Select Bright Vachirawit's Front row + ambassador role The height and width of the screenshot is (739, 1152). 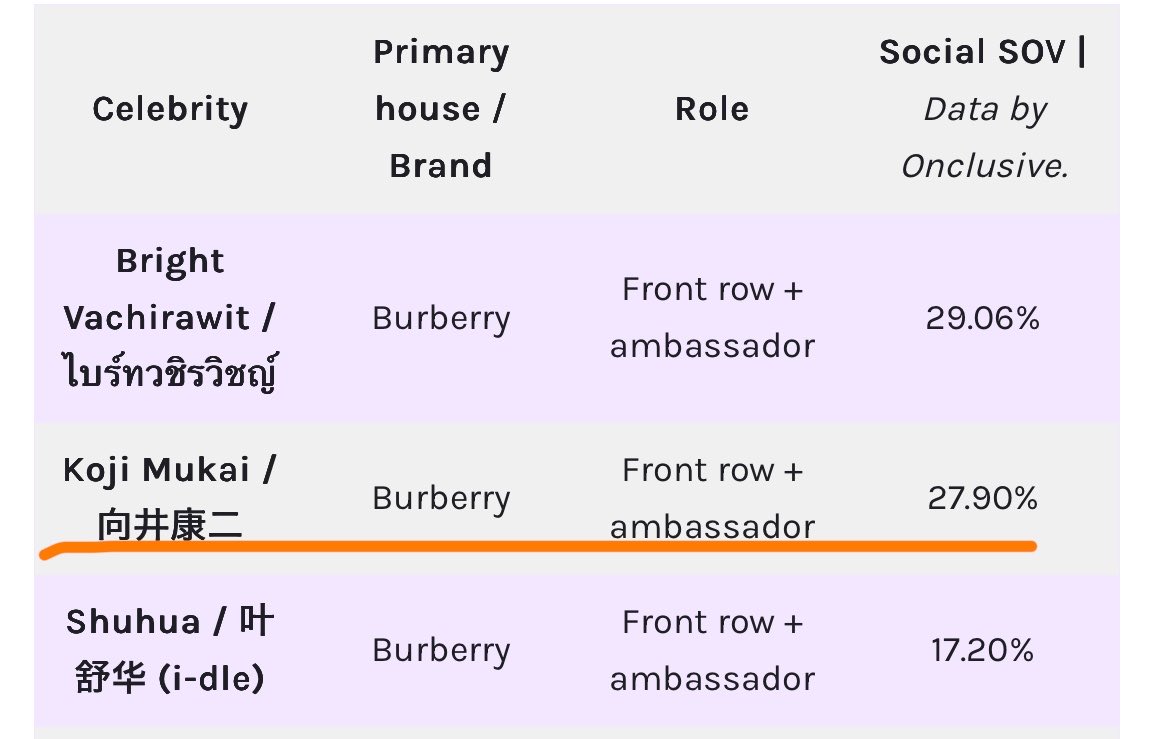coord(712,317)
